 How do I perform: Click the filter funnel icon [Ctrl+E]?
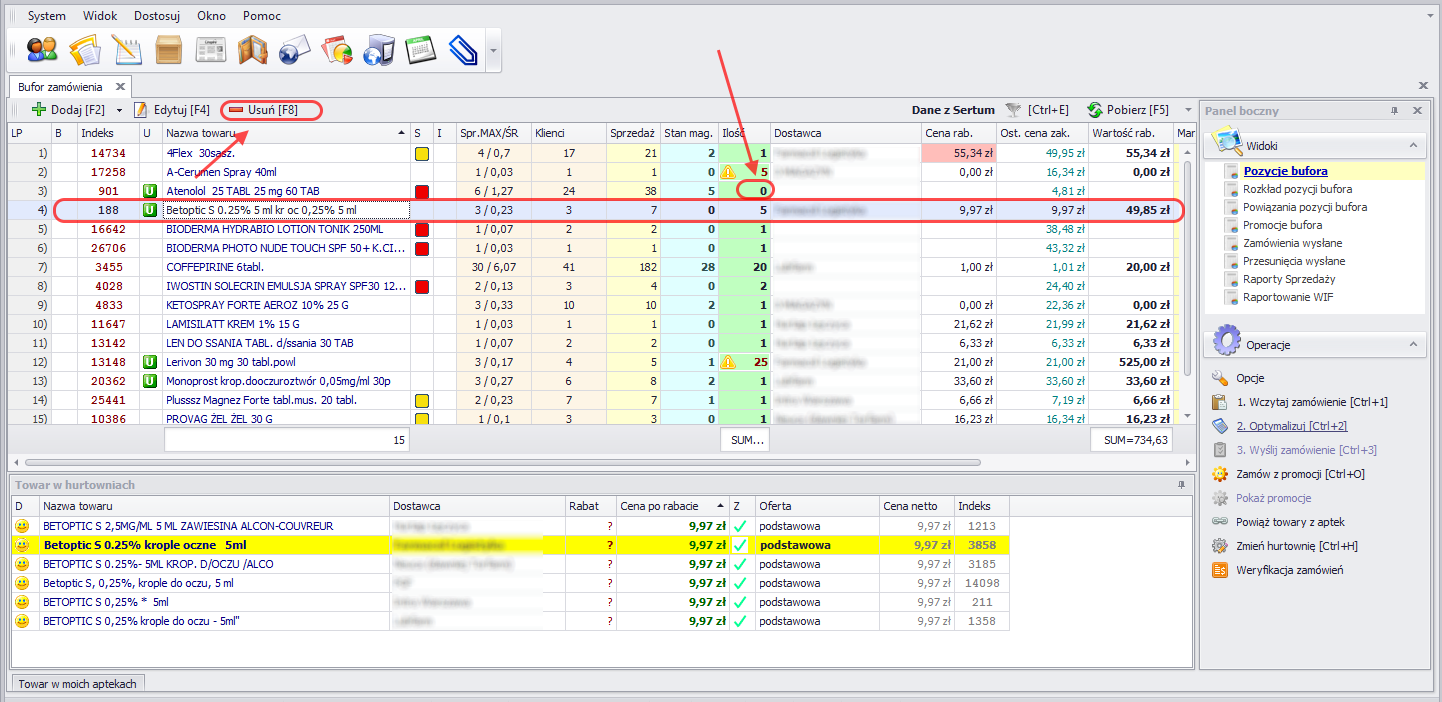pyautogui.click(x=1014, y=110)
